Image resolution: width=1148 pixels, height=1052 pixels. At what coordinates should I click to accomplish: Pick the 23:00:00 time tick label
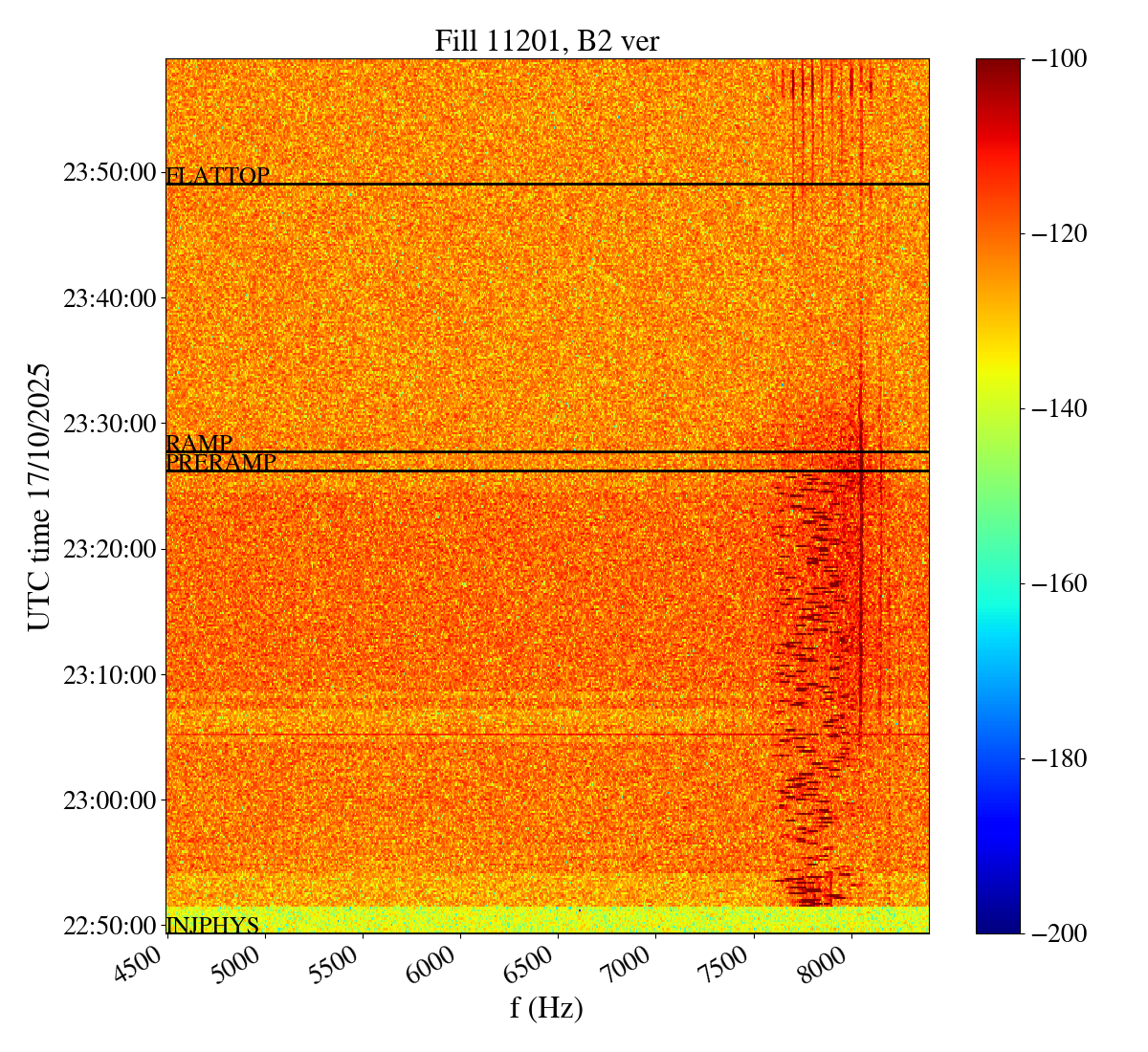coord(108,800)
